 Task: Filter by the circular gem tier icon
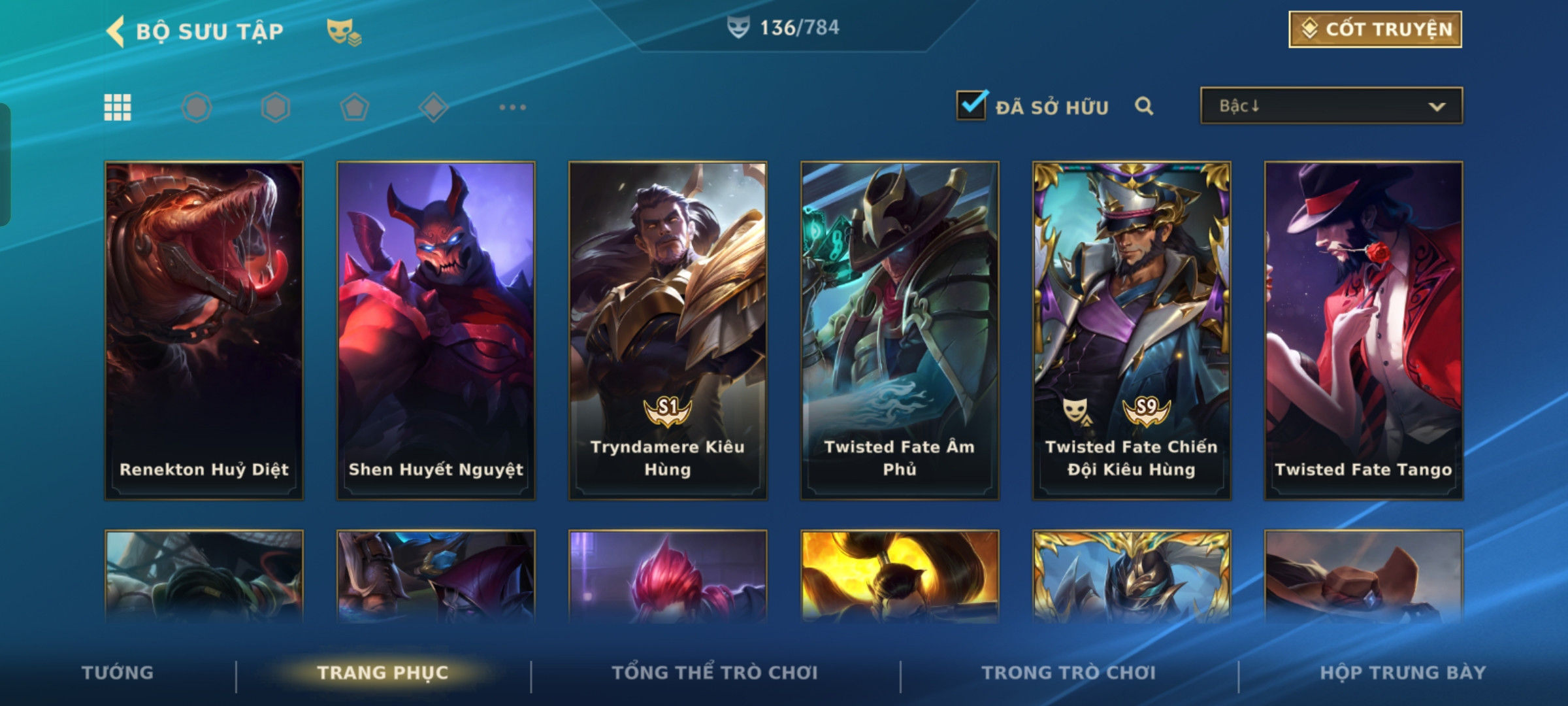coord(197,107)
